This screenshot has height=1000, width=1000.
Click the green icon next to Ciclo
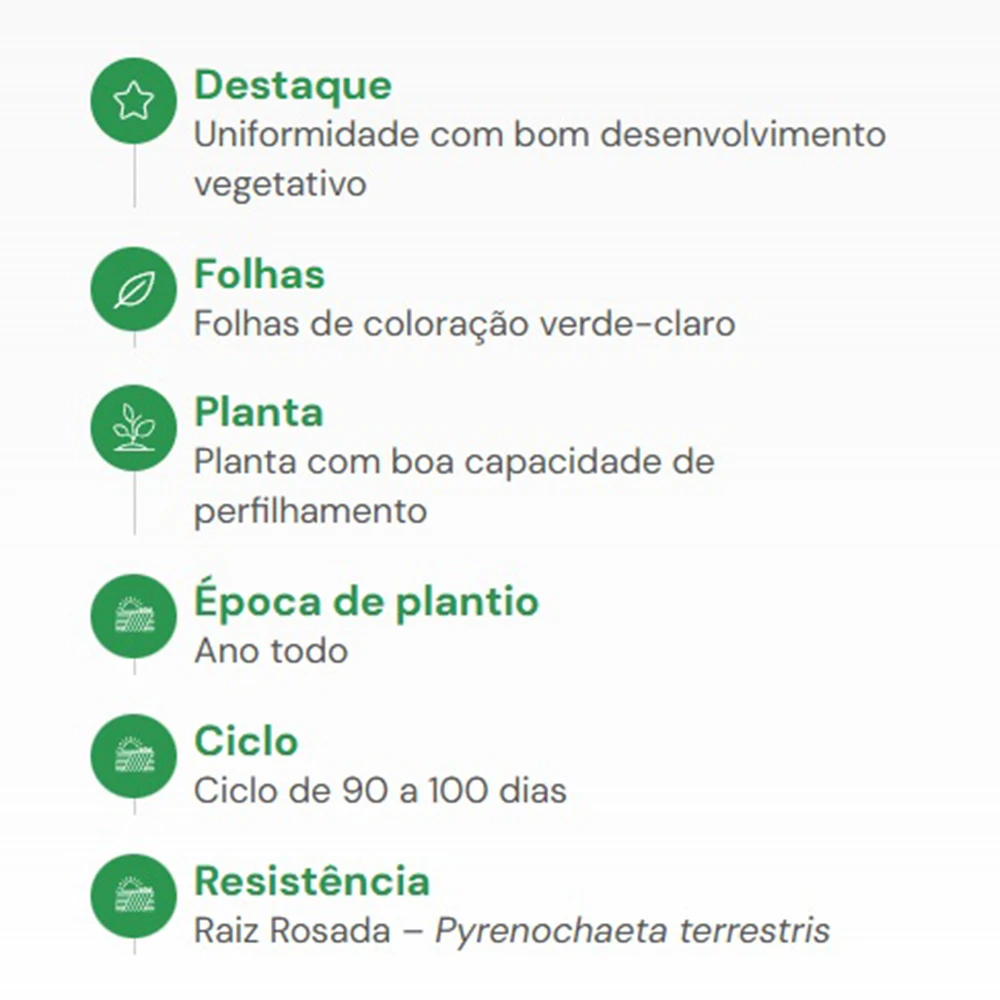point(133,756)
